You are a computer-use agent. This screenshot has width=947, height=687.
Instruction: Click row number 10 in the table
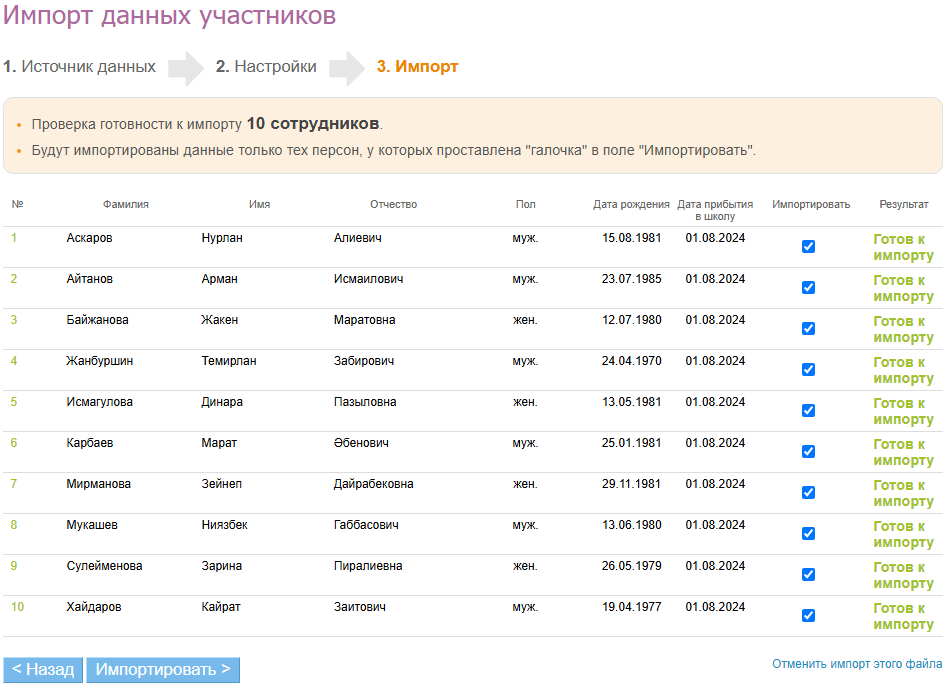tap(17, 607)
